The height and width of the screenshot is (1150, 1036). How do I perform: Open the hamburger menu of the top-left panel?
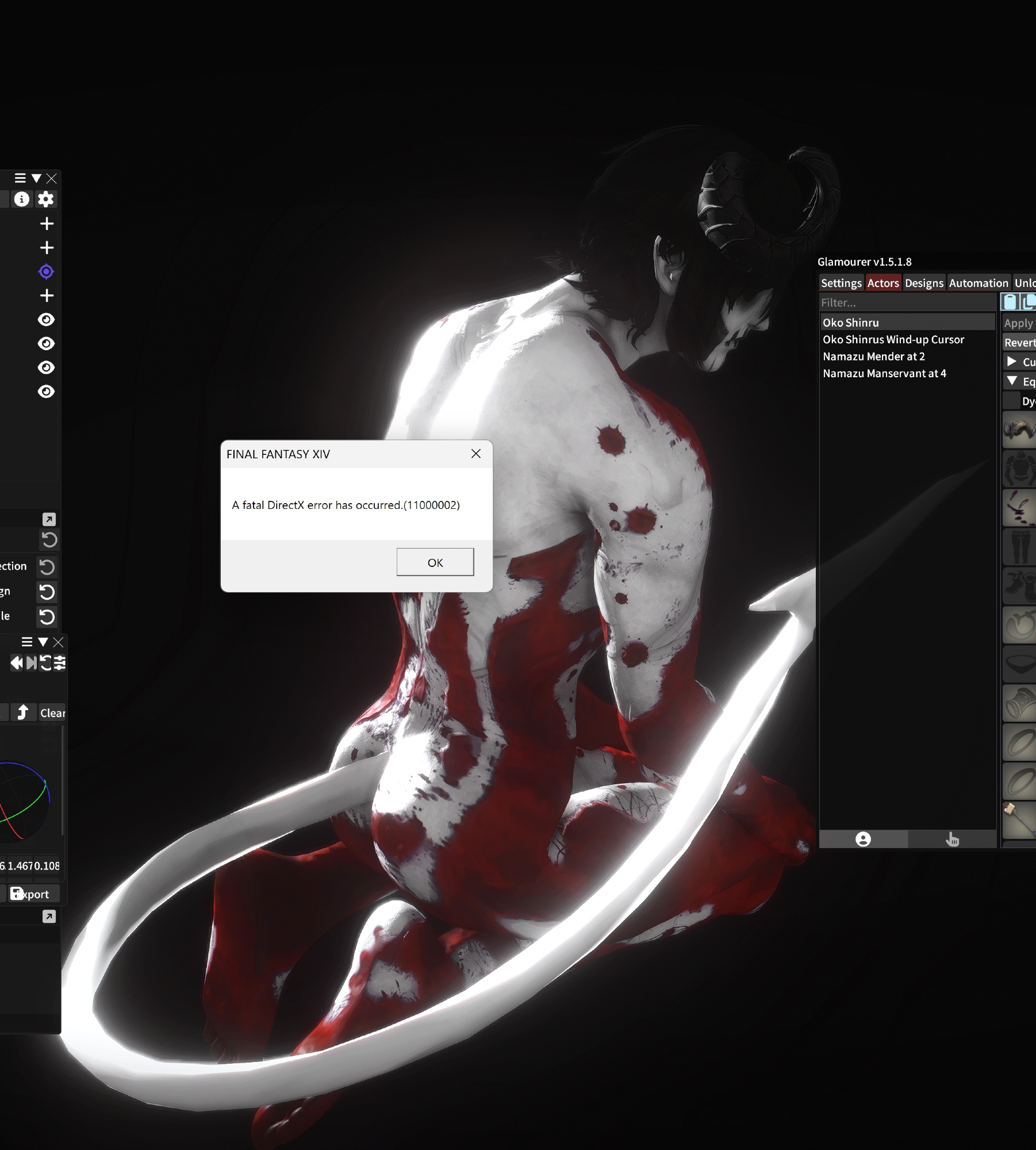point(20,178)
